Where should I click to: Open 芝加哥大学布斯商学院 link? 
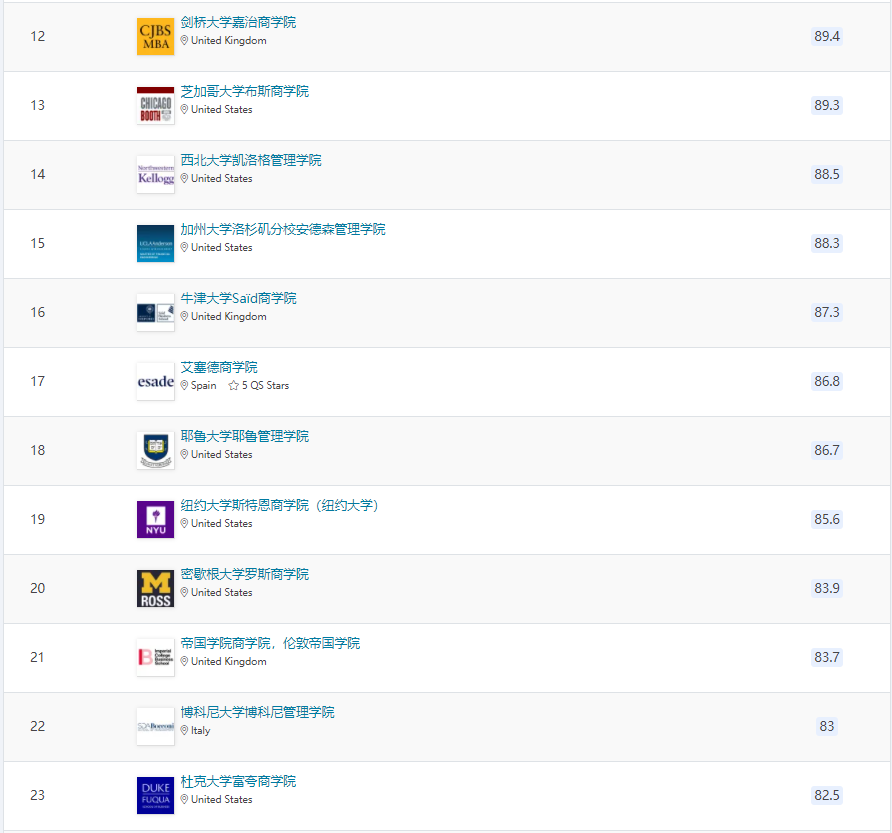[x=244, y=91]
